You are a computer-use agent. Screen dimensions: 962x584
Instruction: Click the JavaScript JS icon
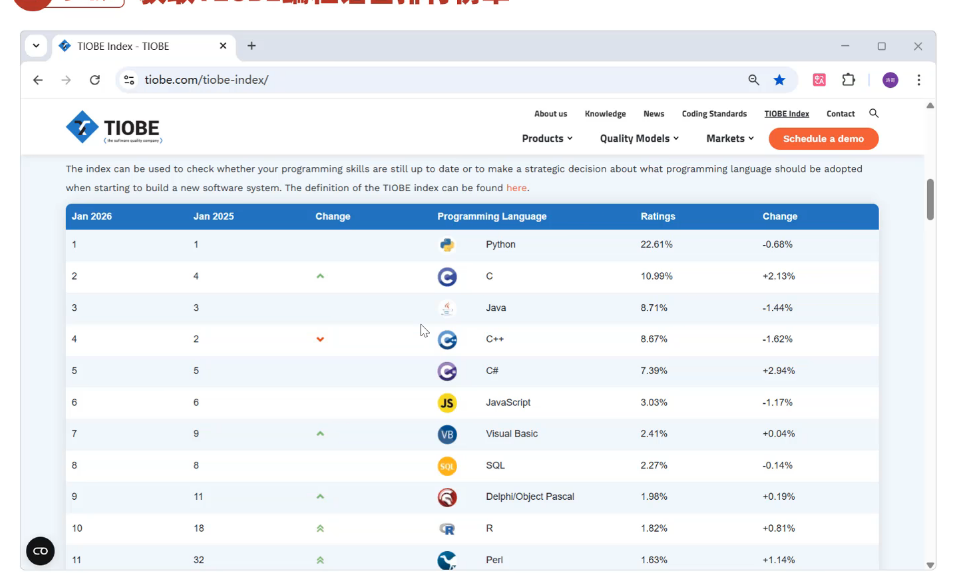click(447, 403)
